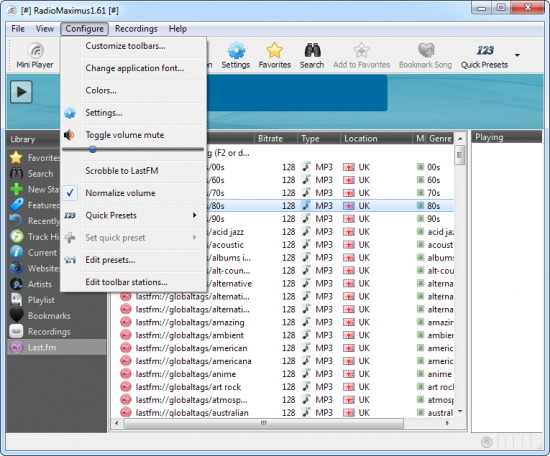Open Playlist in the Library sidebar

coord(56,300)
